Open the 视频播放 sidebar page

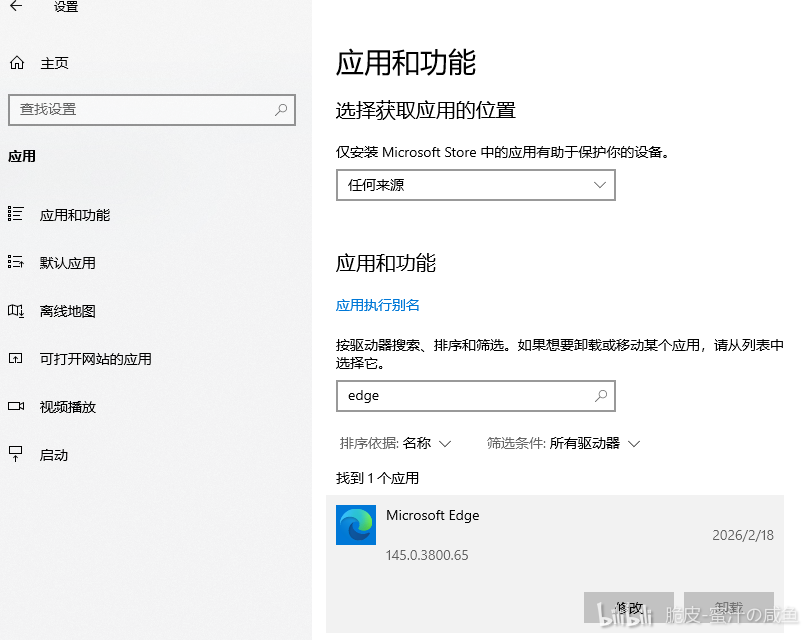(x=68, y=407)
